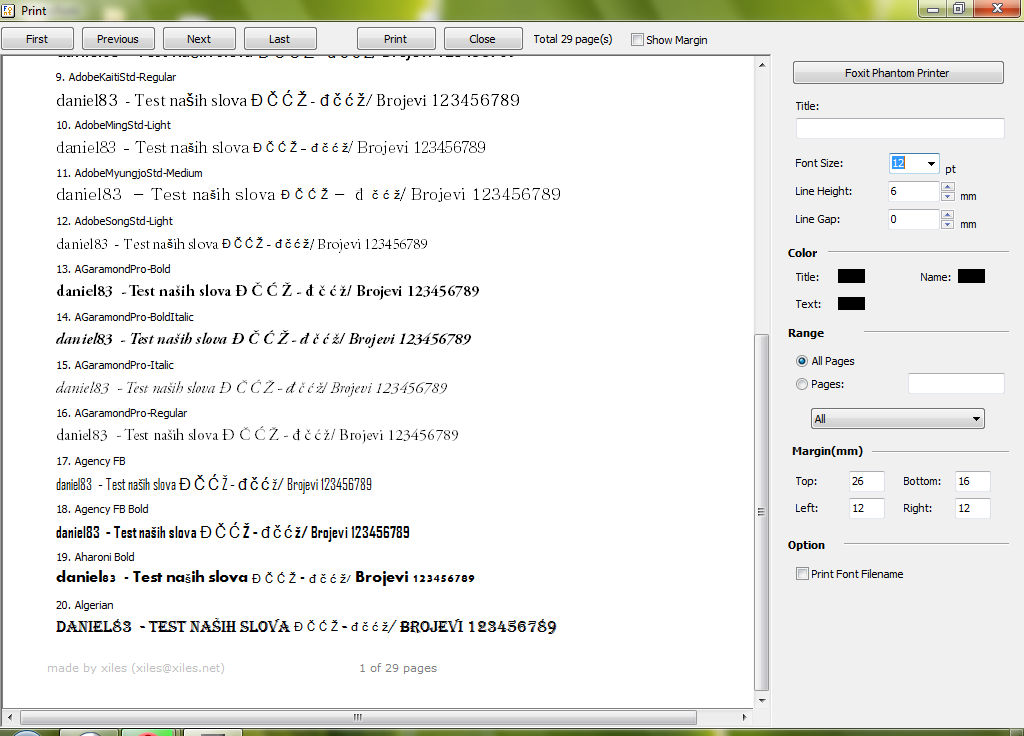This screenshot has width=1024, height=736.
Task: Click font label 20. Algerian
Action: [x=85, y=605]
